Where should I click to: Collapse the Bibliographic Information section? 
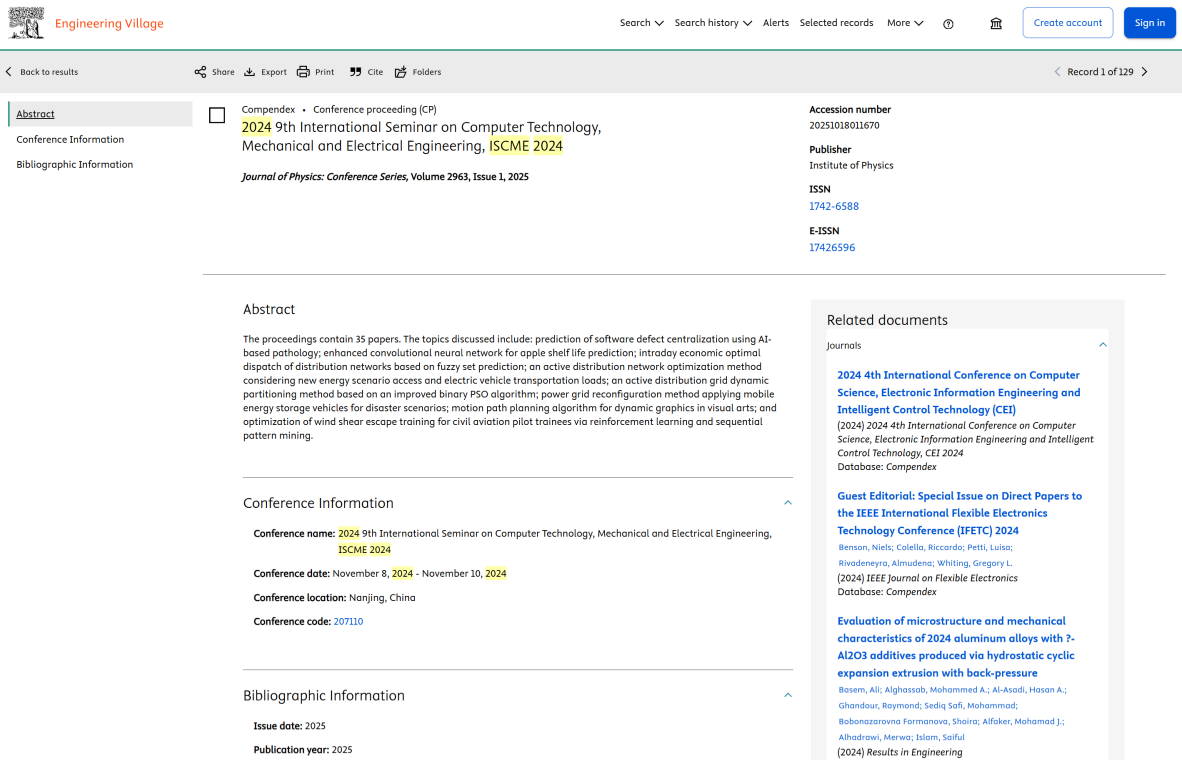788,695
